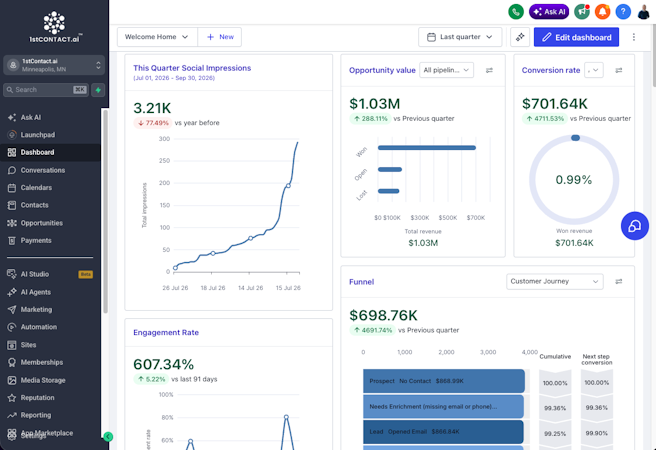Expand the Last quarter date dropdown
Image resolution: width=656 pixels, height=450 pixels.
[x=460, y=37]
